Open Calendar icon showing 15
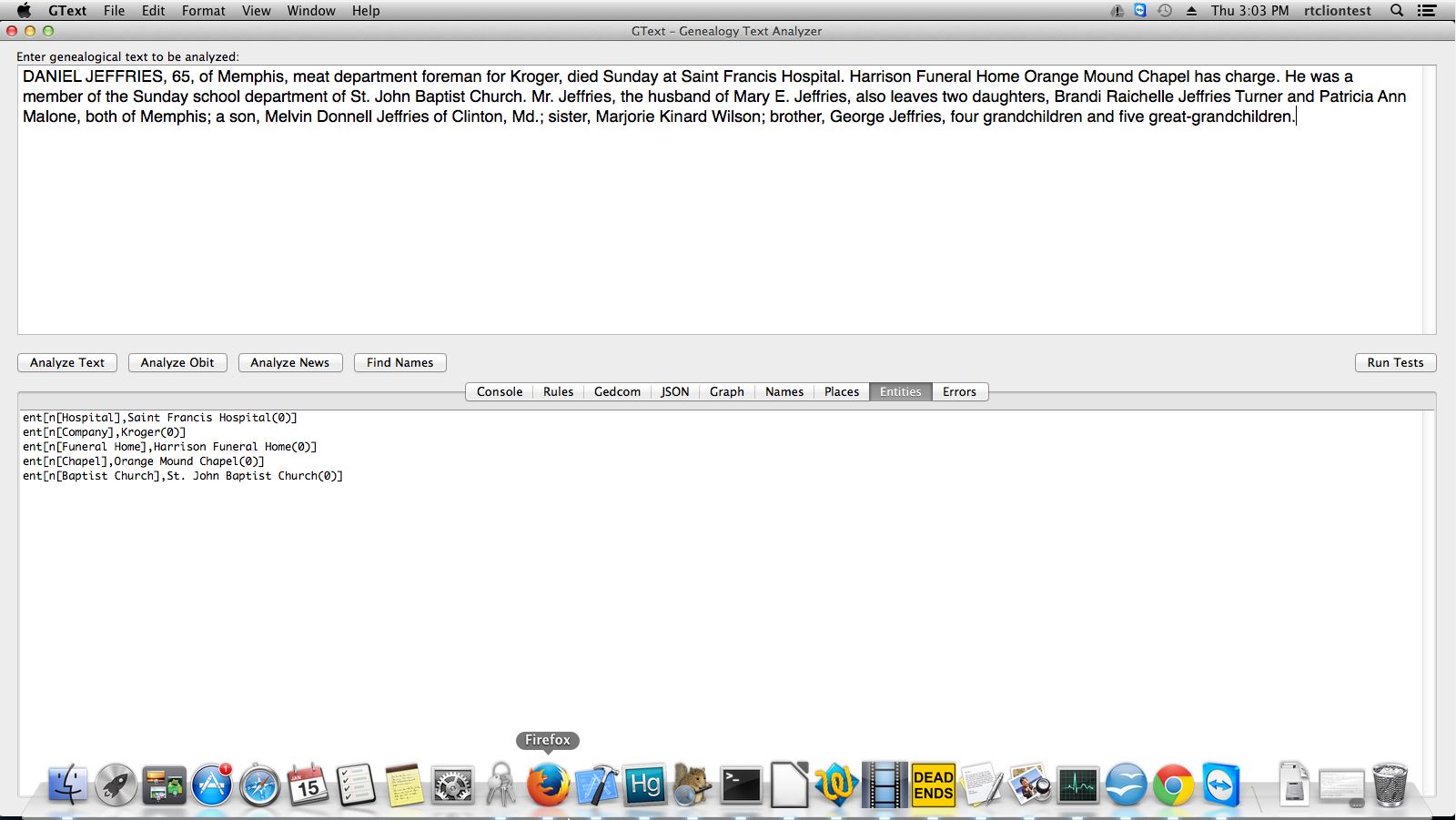Viewport: 1456px width, 820px height. click(308, 785)
